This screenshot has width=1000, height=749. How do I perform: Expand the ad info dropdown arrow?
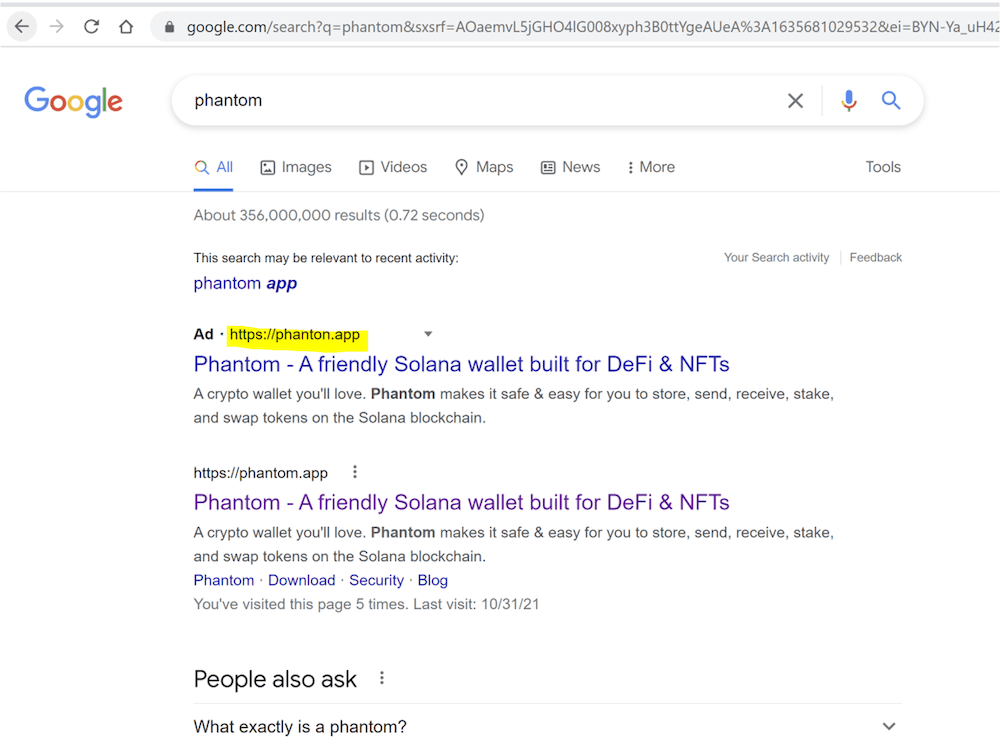coord(429,334)
